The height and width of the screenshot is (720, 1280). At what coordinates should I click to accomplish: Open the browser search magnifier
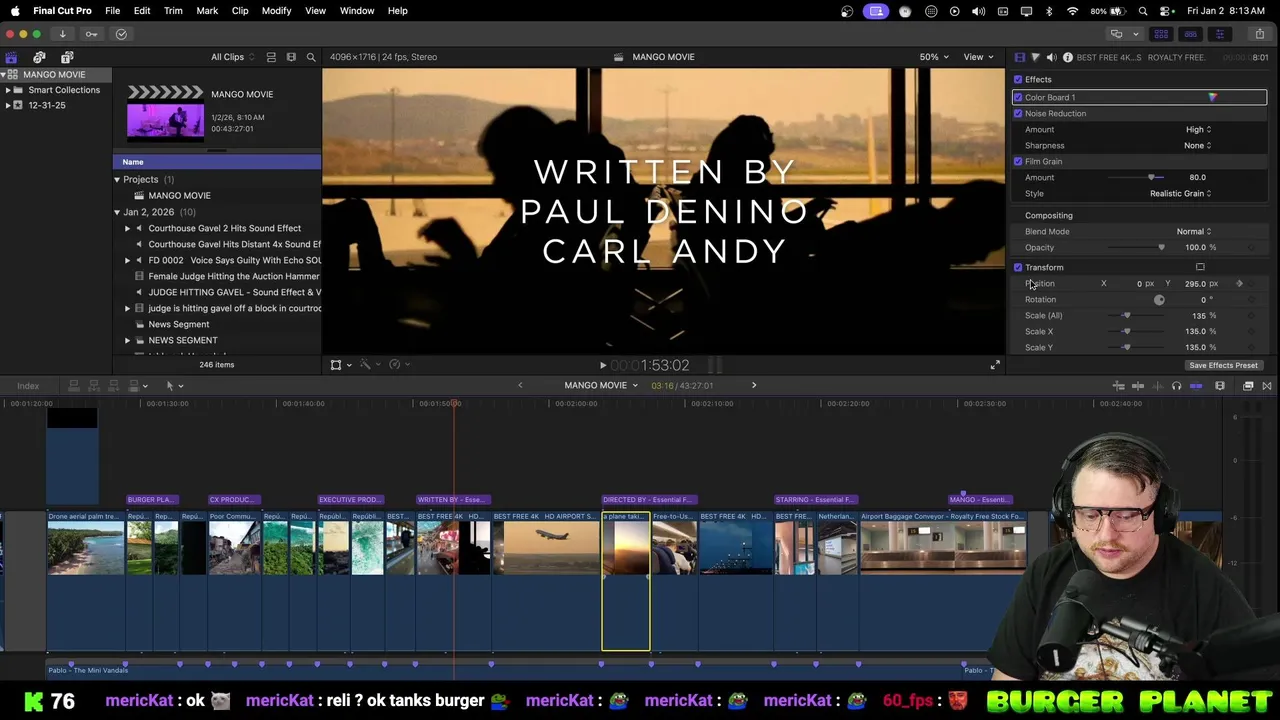tap(311, 57)
